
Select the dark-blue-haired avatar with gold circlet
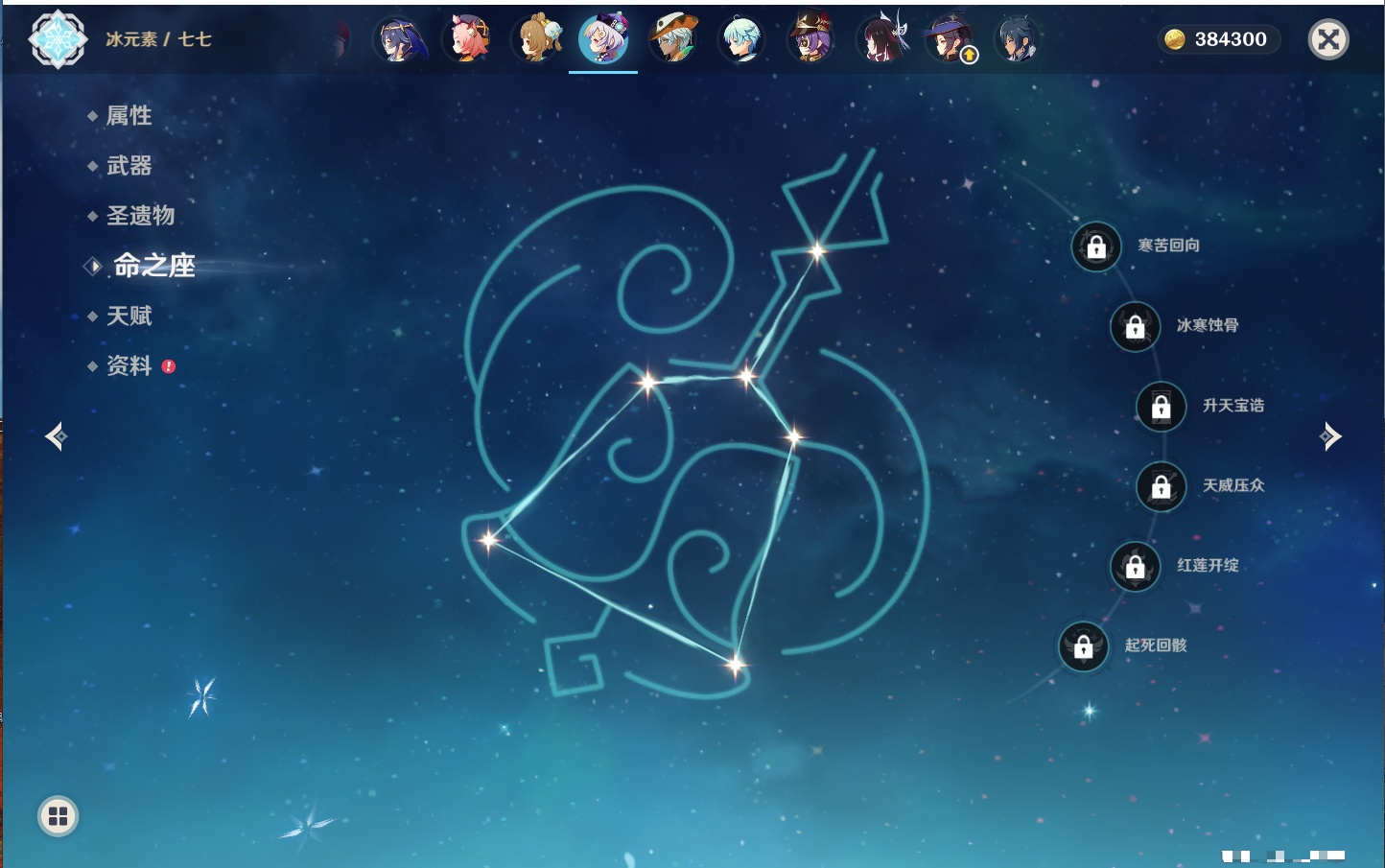click(x=399, y=39)
